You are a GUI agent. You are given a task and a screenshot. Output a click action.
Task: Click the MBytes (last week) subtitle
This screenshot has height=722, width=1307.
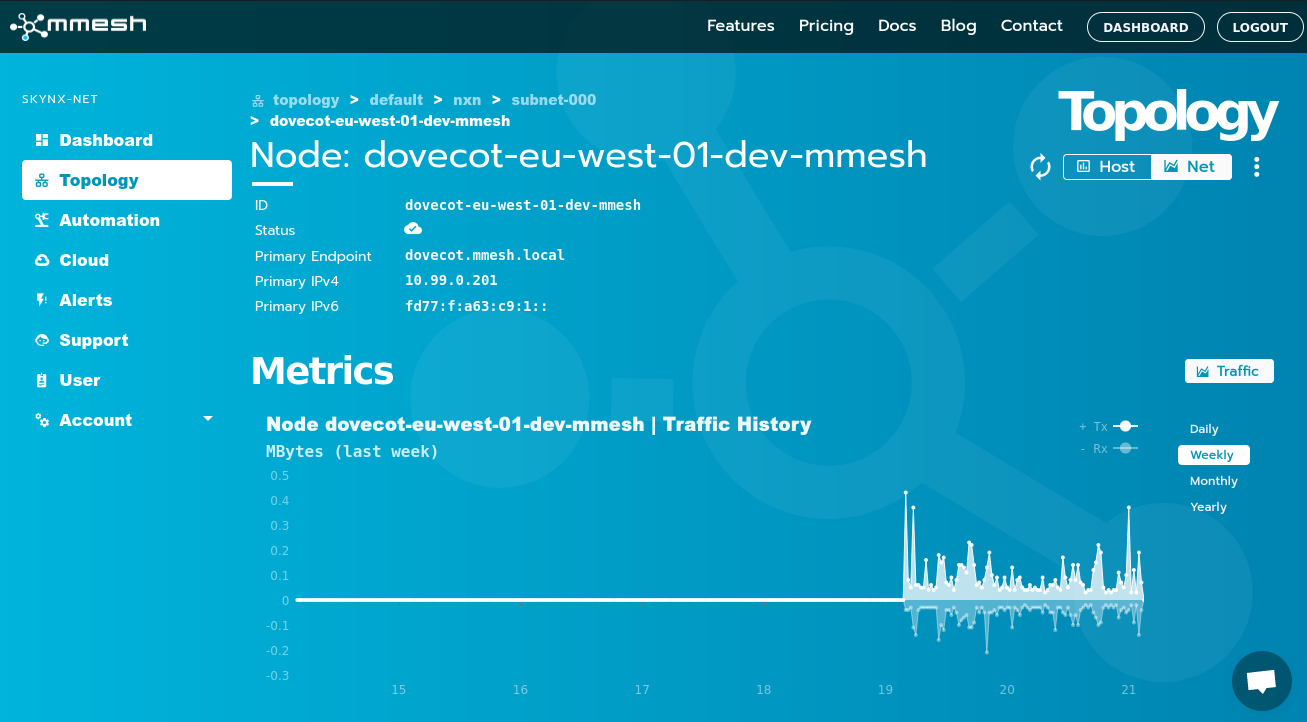pyautogui.click(x=353, y=451)
